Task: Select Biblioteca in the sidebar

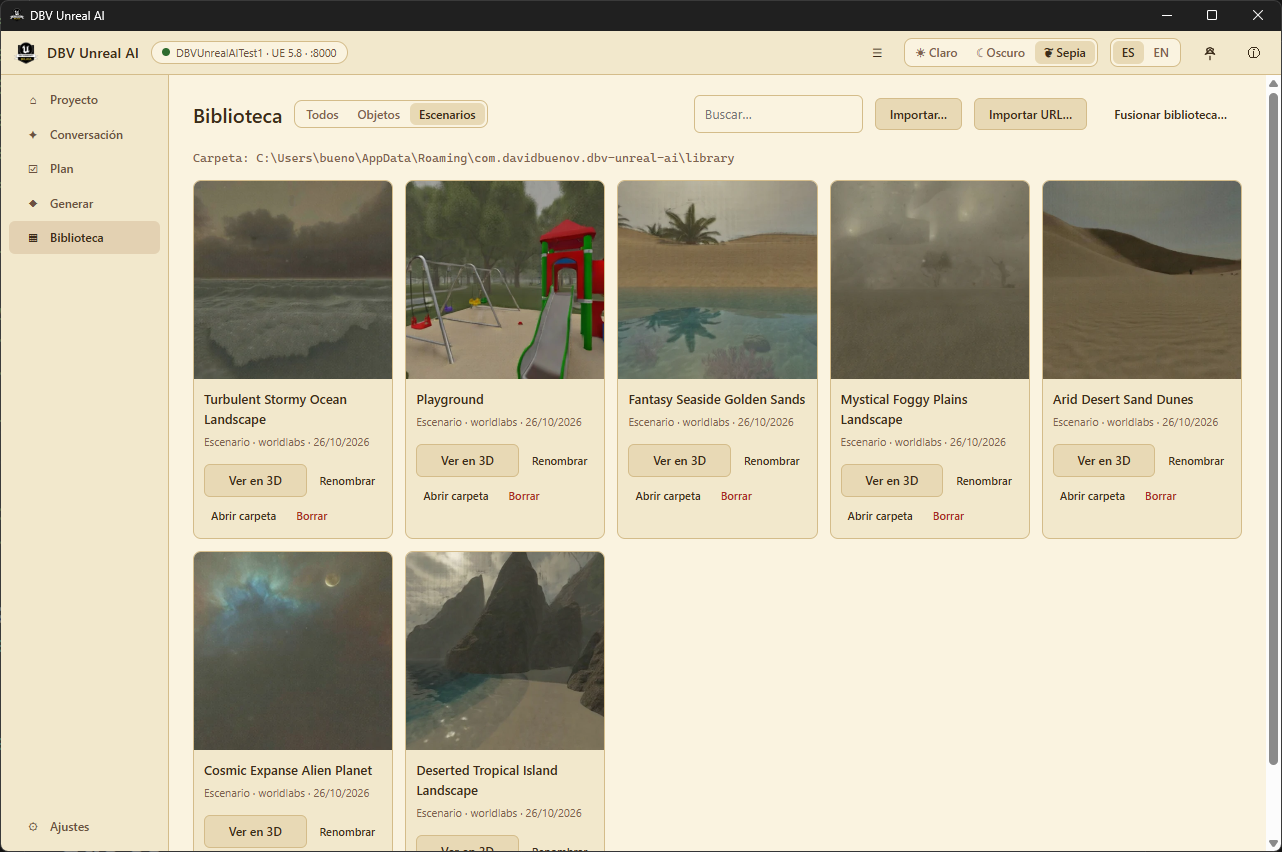Action: click(84, 238)
